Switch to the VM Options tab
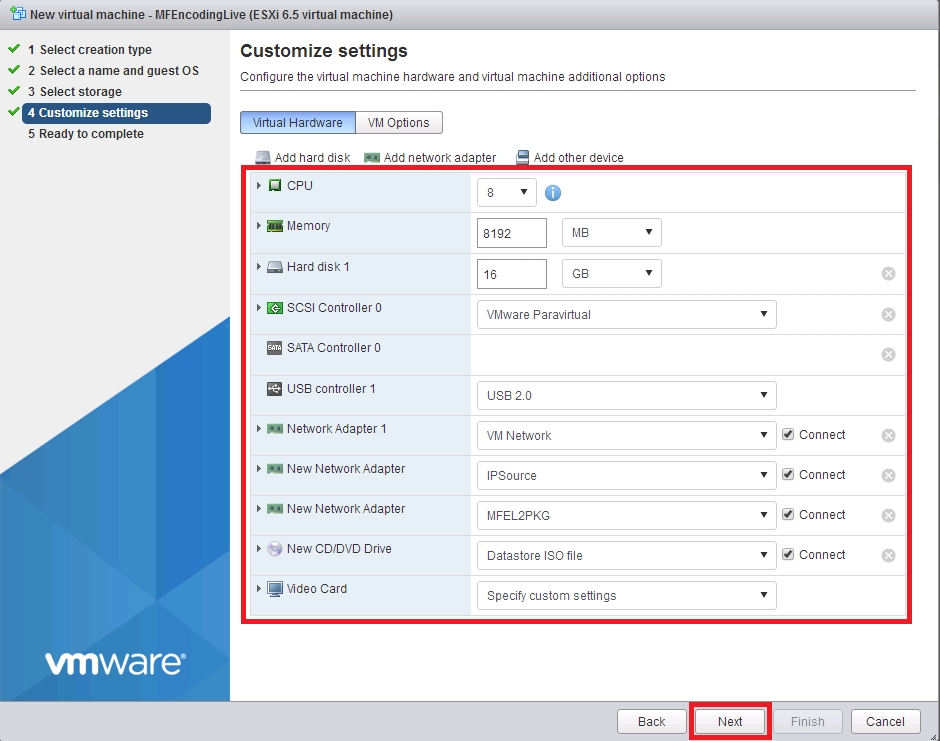The width and height of the screenshot is (940, 741). click(399, 122)
